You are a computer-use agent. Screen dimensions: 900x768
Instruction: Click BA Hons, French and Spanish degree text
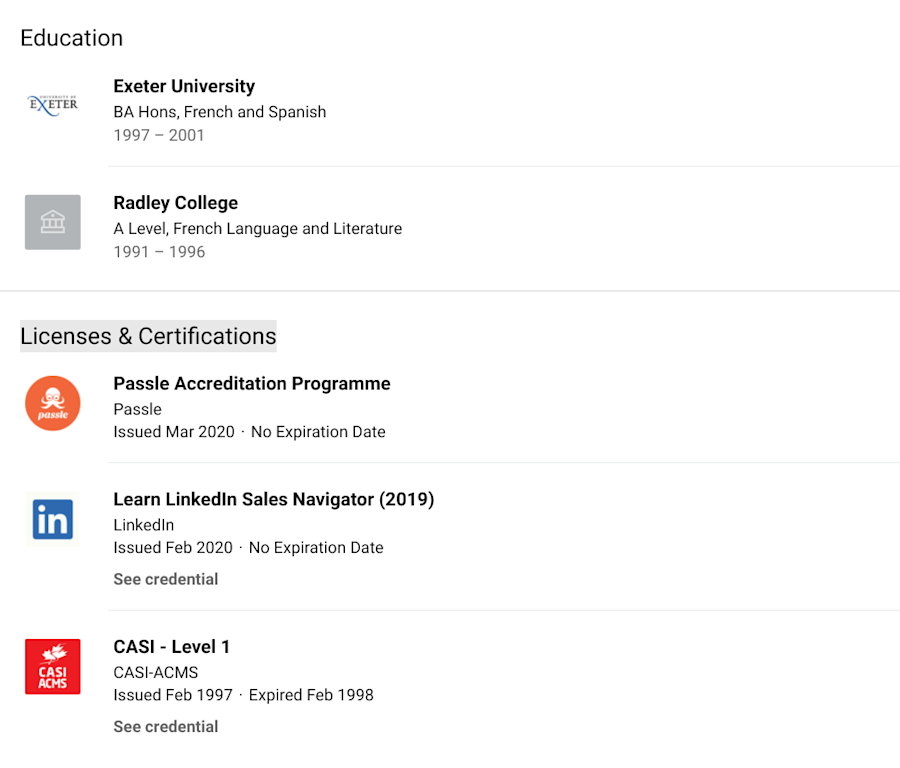(x=220, y=112)
